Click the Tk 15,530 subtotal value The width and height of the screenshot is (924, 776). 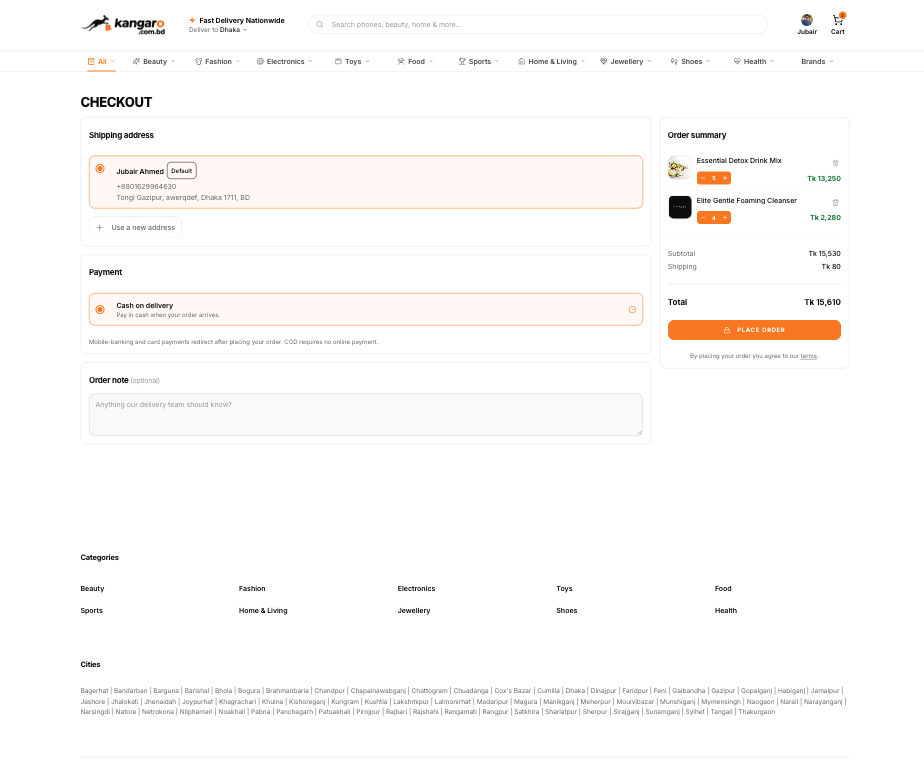[824, 253]
